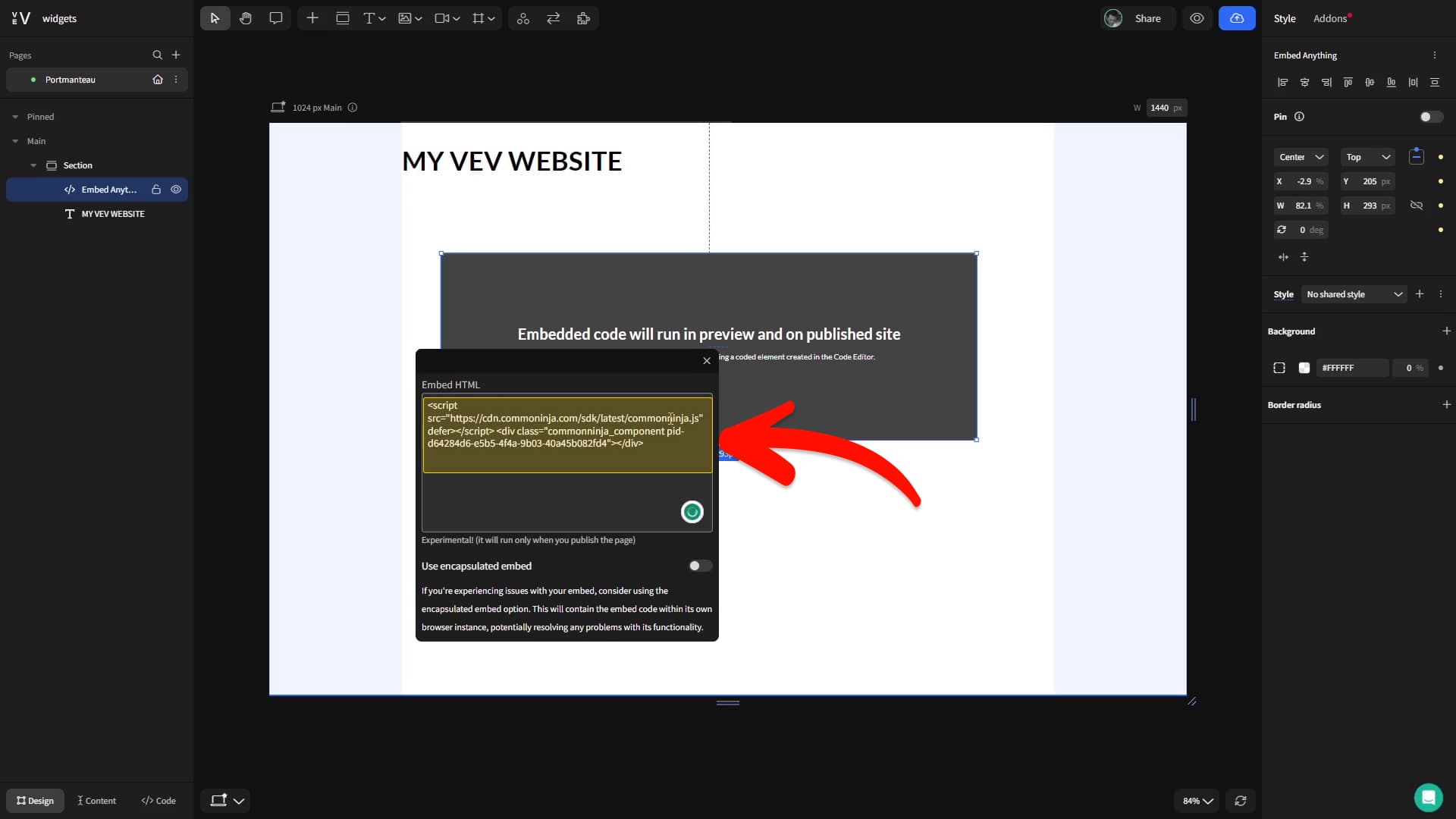Click the interactions arrows icon
The height and width of the screenshot is (819, 1456).
pyautogui.click(x=554, y=18)
